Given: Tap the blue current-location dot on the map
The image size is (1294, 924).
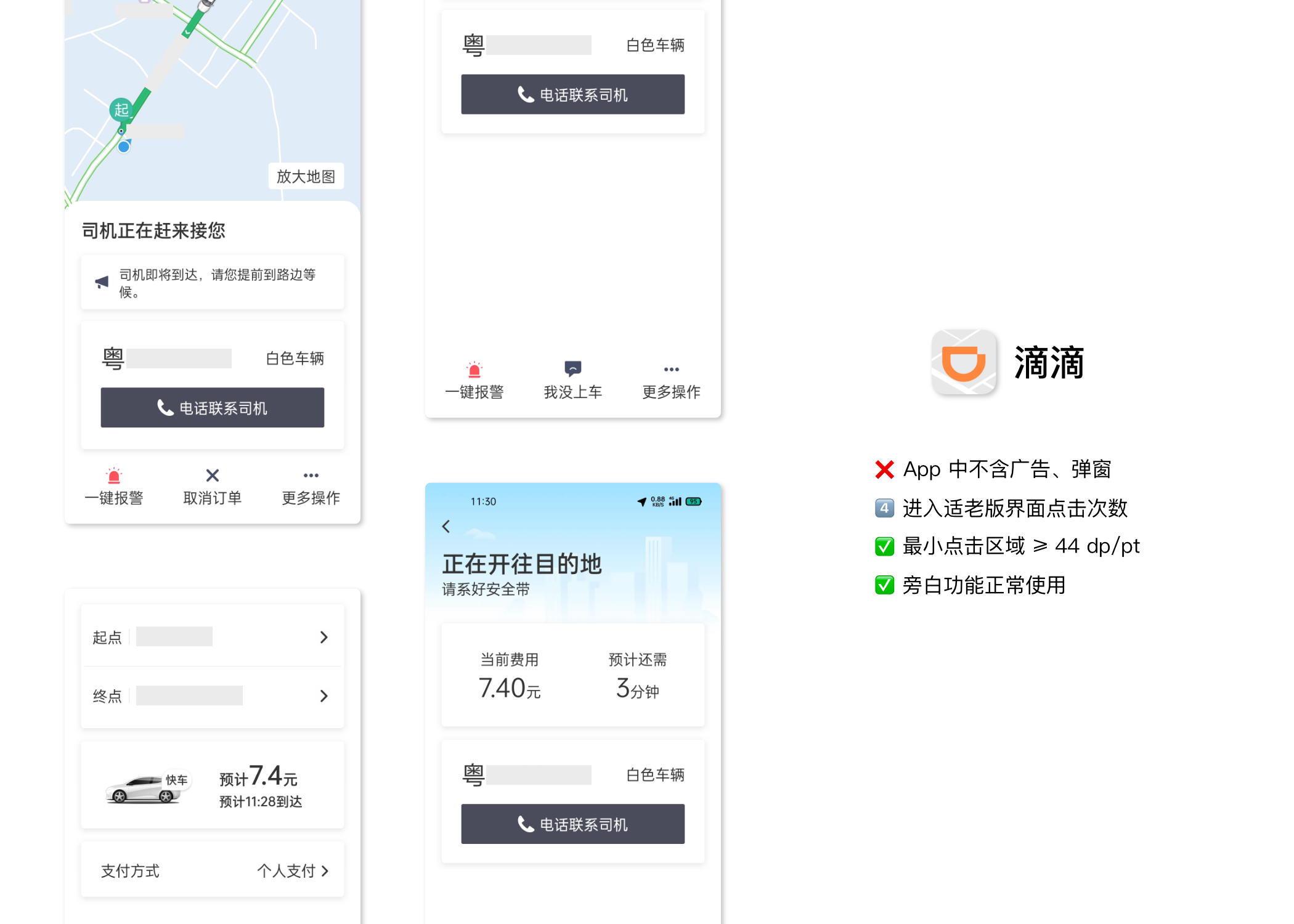Looking at the screenshot, I should (x=124, y=145).
